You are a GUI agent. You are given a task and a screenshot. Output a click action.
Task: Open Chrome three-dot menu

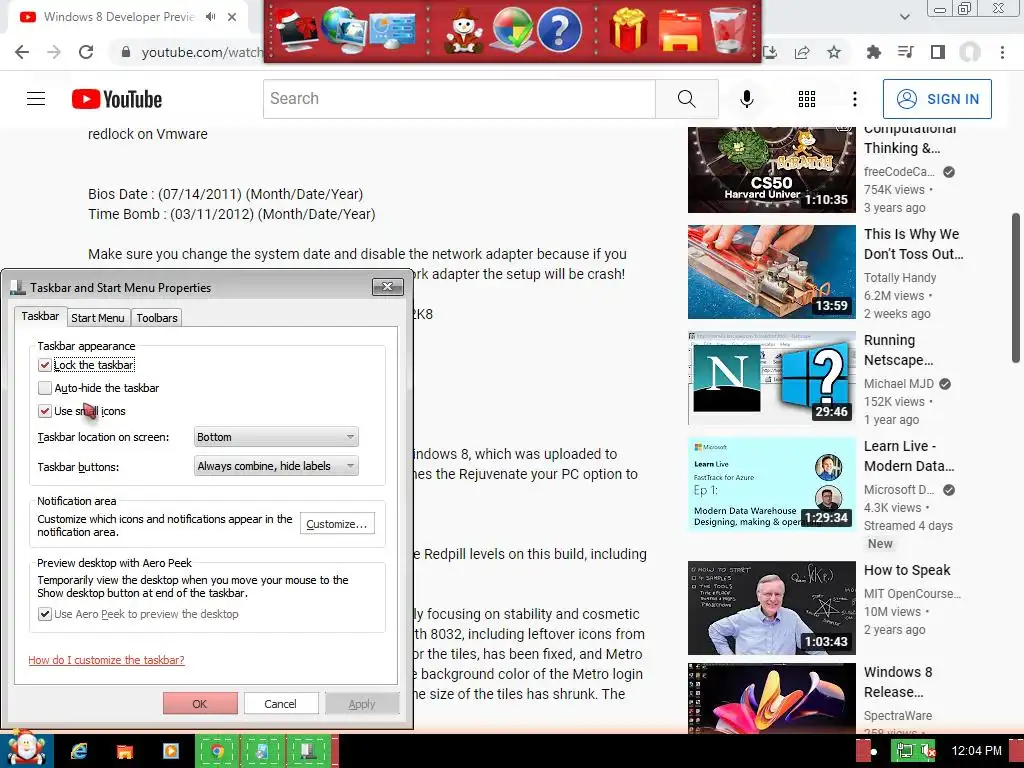[1002, 52]
